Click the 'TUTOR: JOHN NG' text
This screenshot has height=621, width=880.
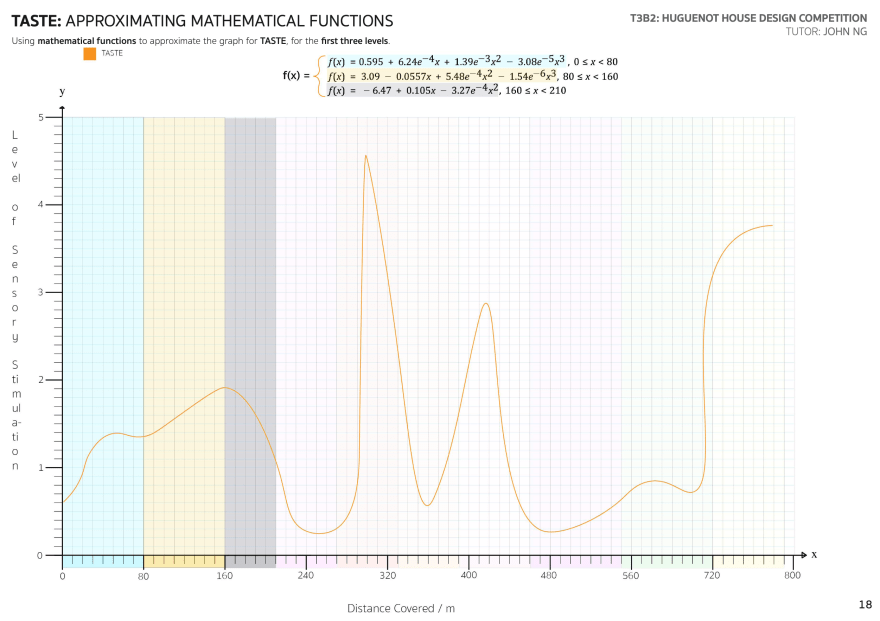click(826, 32)
